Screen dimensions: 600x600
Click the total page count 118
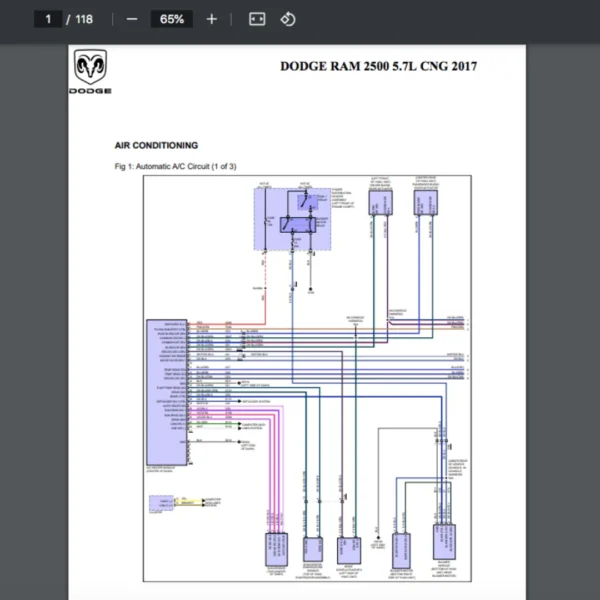tap(84, 19)
